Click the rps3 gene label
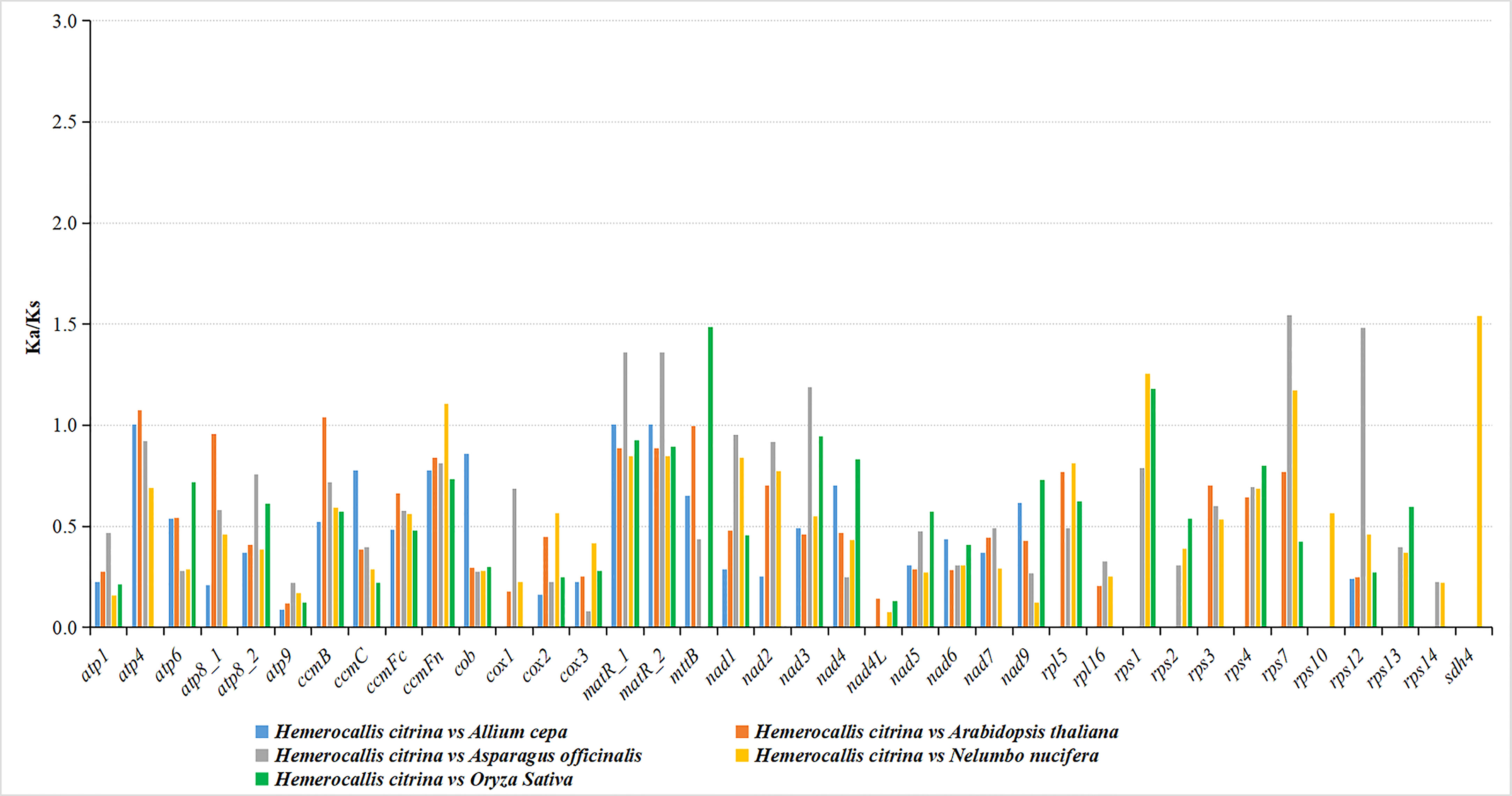 (x=1202, y=666)
